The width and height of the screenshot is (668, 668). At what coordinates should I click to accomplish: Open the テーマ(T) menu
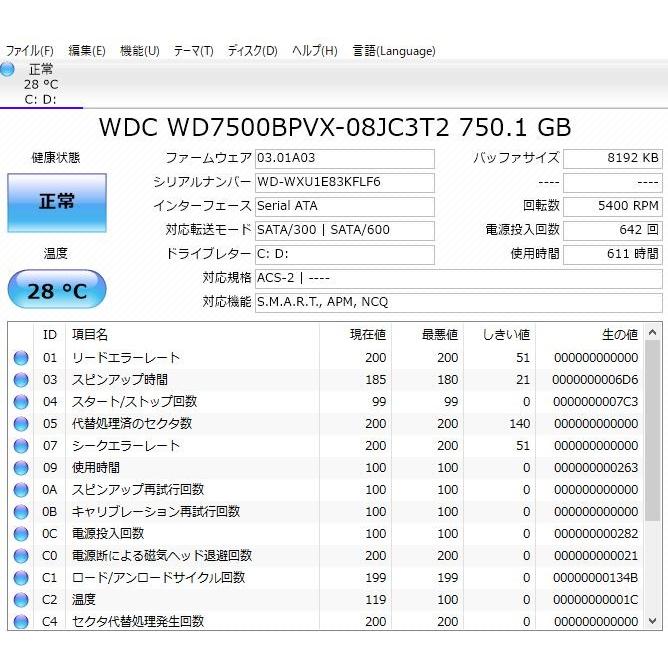[193, 51]
